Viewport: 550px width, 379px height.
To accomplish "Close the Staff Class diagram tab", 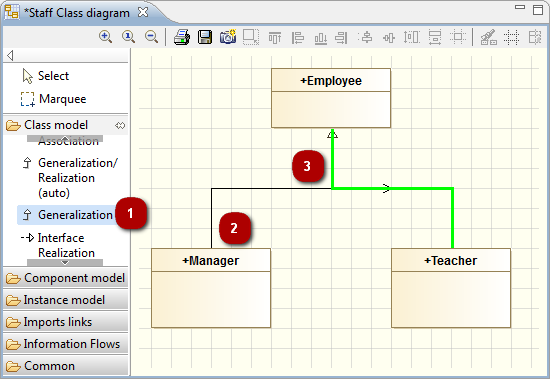I will pos(143,12).
